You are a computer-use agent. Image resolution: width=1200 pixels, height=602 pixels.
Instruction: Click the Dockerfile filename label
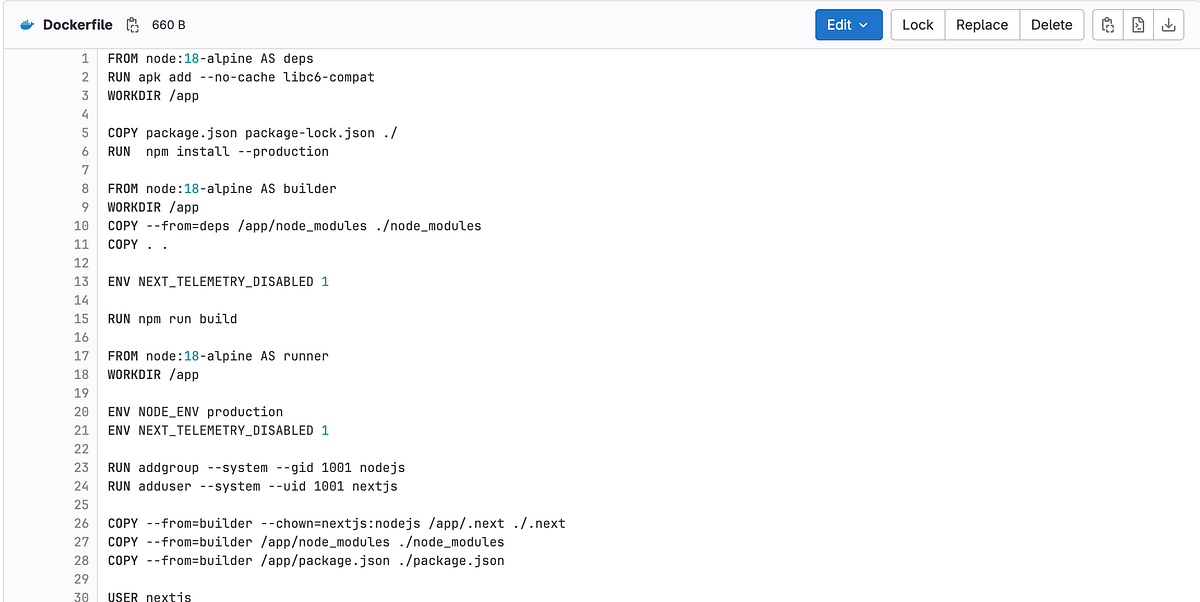(79, 24)
